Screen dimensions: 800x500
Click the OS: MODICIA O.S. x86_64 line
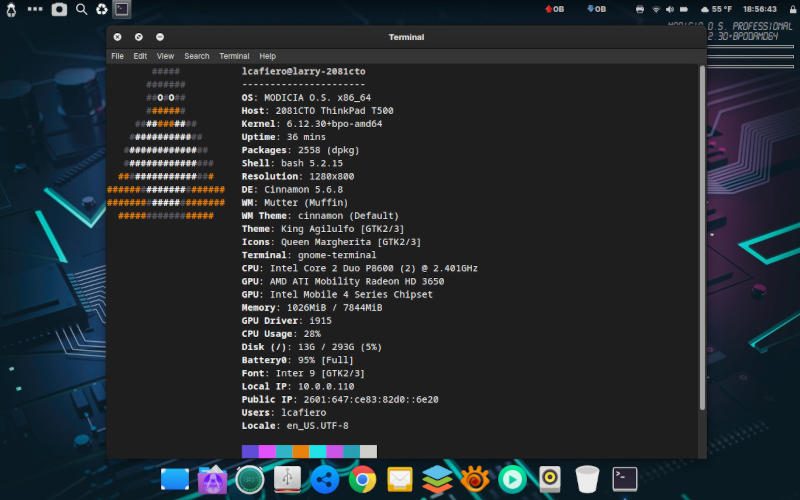click(307, 97)
